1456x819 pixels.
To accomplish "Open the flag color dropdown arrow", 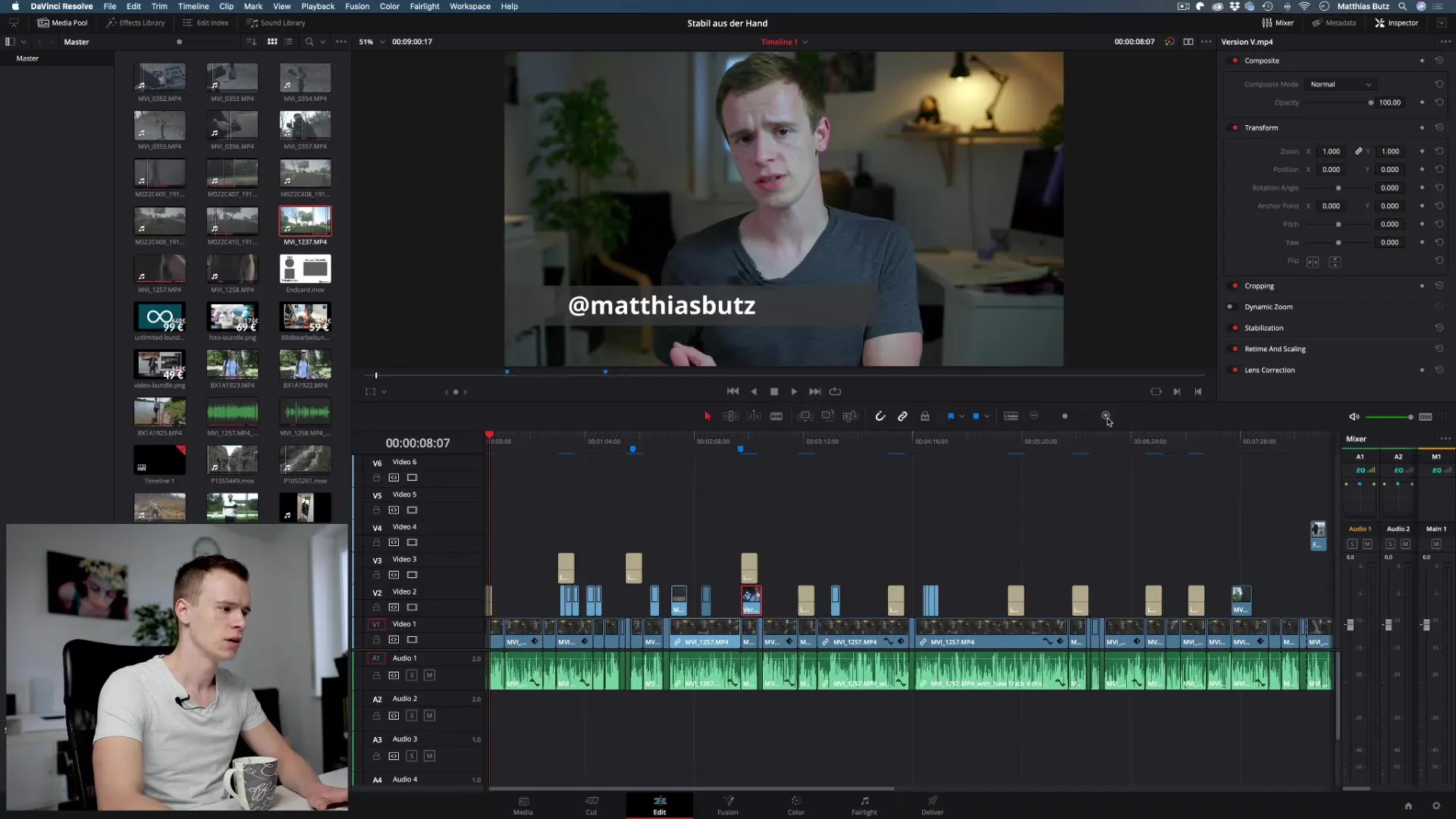I will 962,416.
